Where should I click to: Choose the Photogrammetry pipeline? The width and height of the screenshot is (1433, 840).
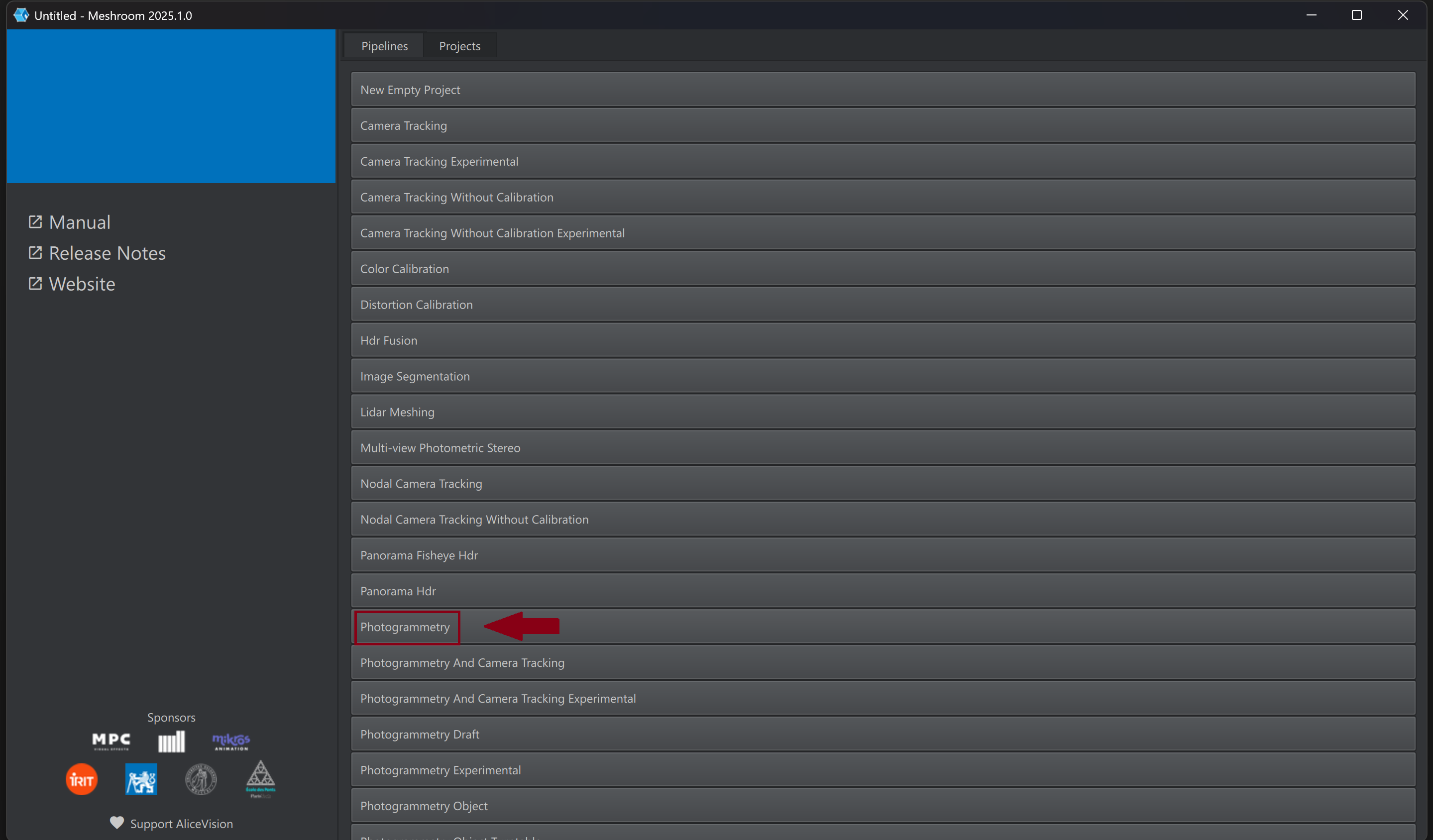point(882,627)
